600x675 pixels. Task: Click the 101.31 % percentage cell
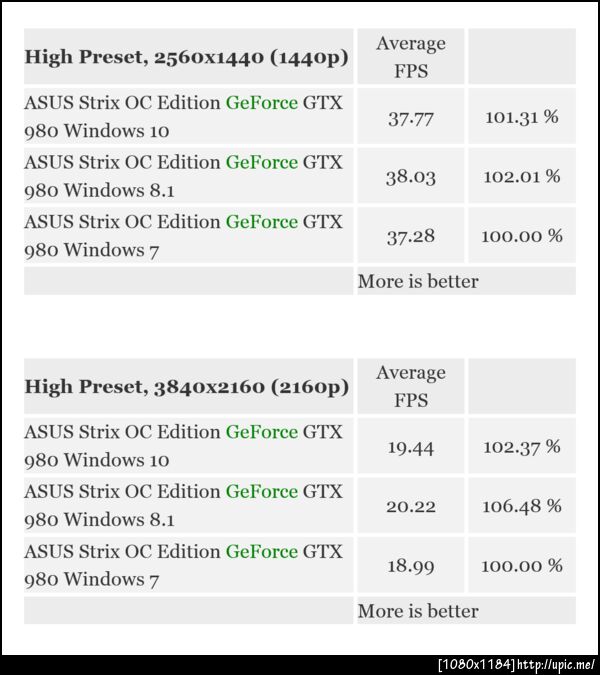tap(521, 118)
